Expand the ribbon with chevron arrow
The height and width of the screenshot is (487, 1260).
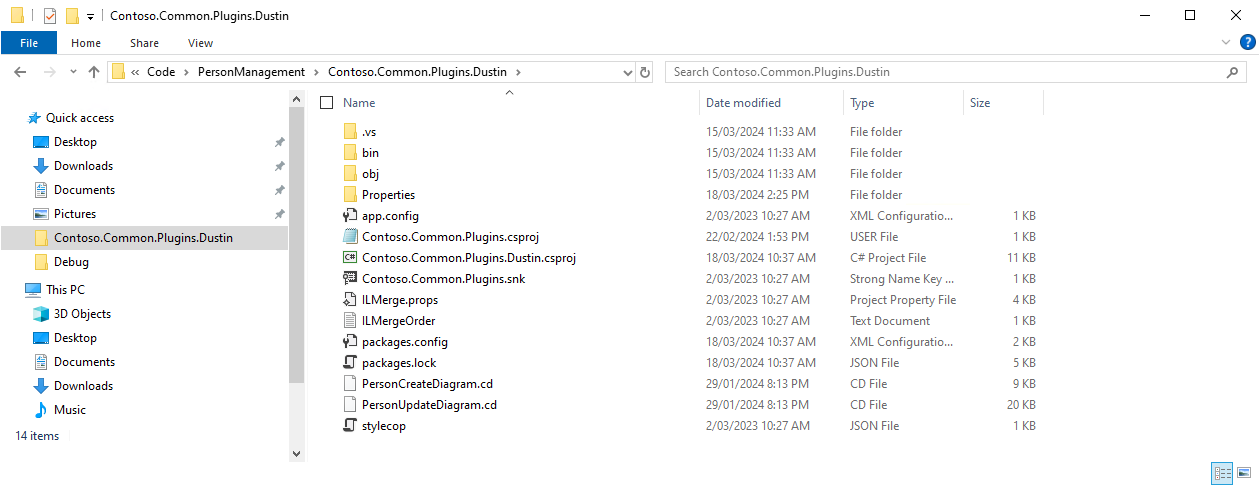pos(1227,43)
